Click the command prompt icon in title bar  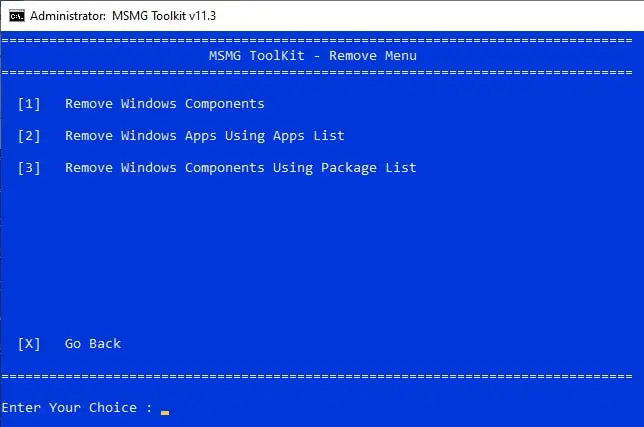coord(17,16)
